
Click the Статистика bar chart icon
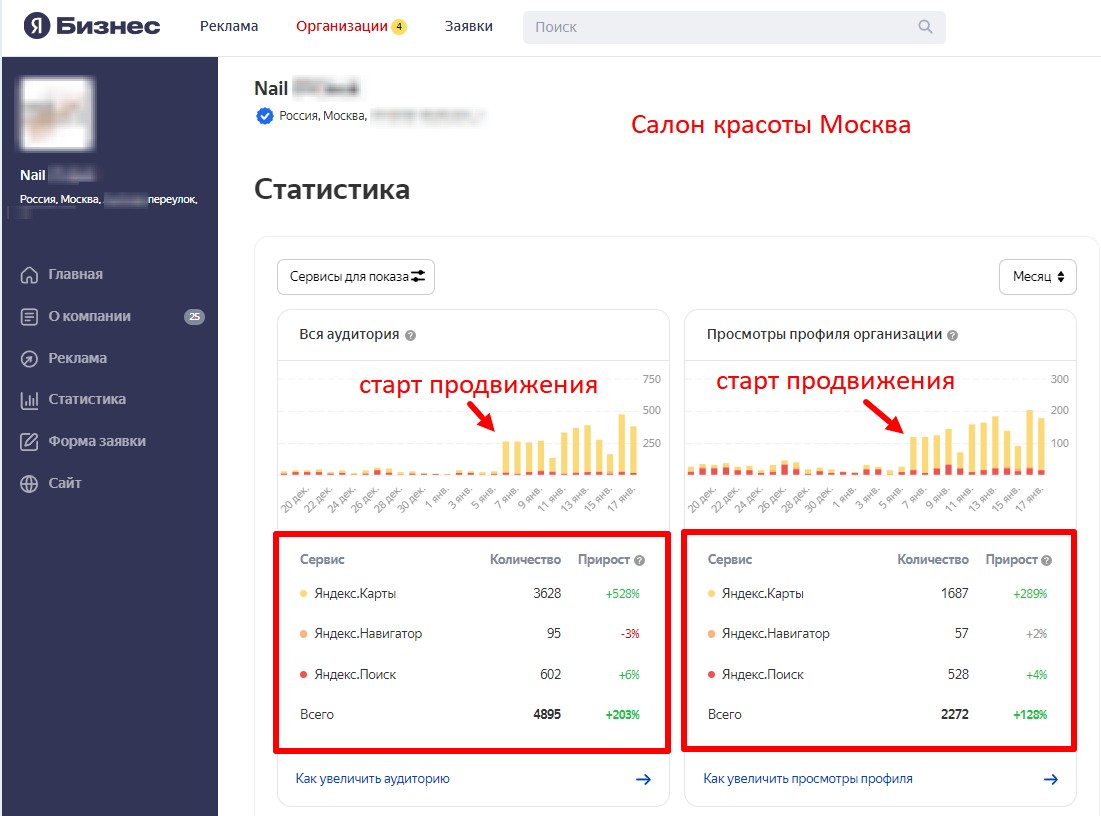point(30,400)
